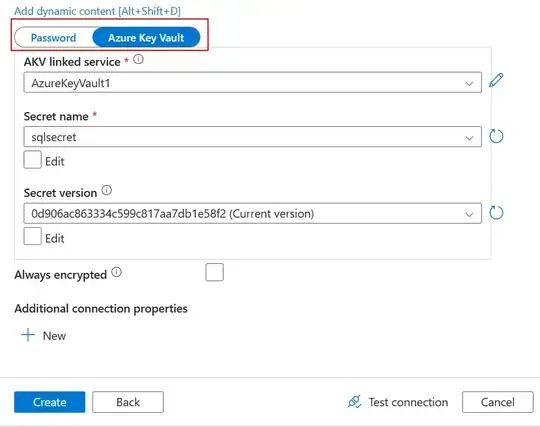This screenshot has height=427, width=540.
Task: Open the AzureKeyVault1 linked service dropdown
Action: [252, 83]
